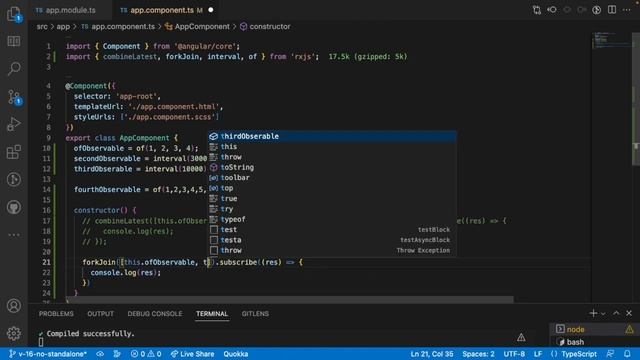Pick the 'testa' testAsyncBlock snippet

coord(332,240)
